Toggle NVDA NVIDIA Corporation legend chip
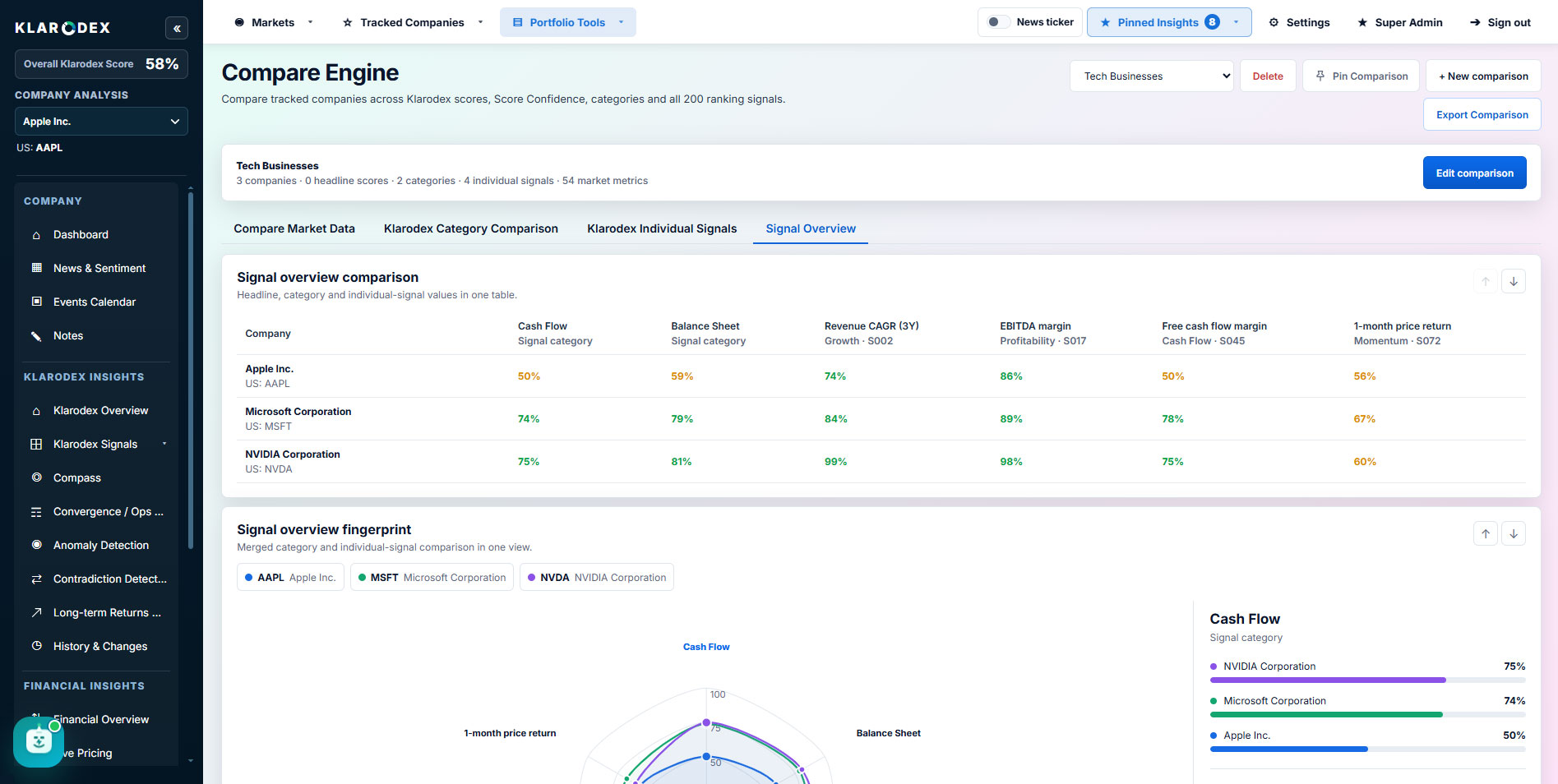Screen dimensions: 1558x784 click(597, 577)
